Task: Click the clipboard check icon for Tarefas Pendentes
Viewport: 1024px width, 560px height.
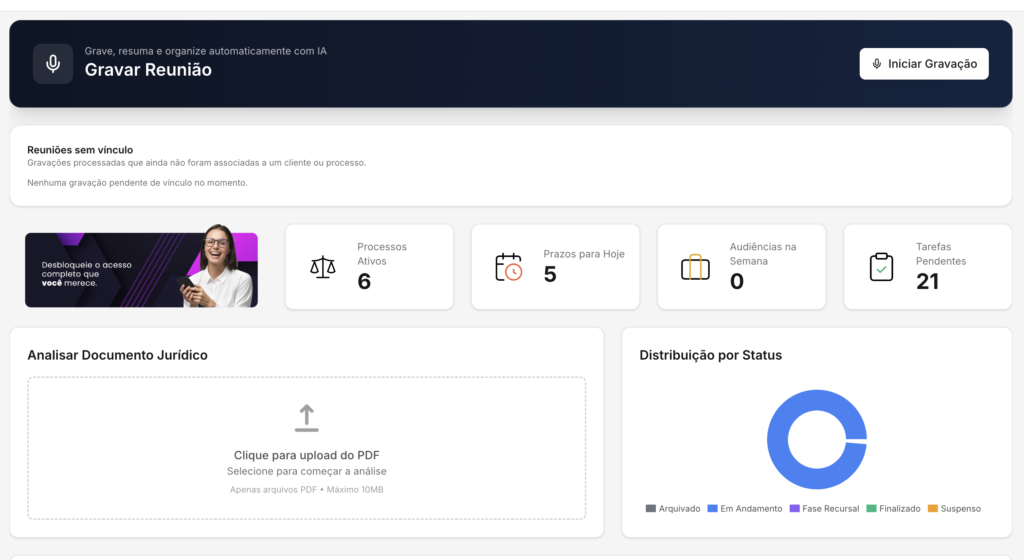Action: (x=881, y=267)
